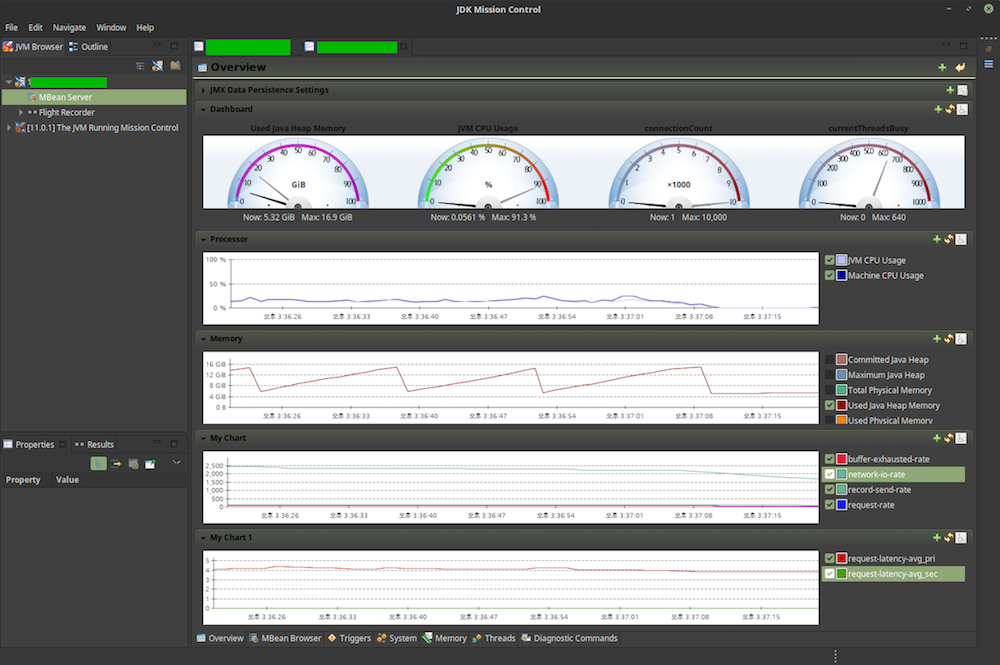Viewport: 1000px width, 665px height.
Task: Click the accessibility icon in Memory header
Action: [961, 339]
